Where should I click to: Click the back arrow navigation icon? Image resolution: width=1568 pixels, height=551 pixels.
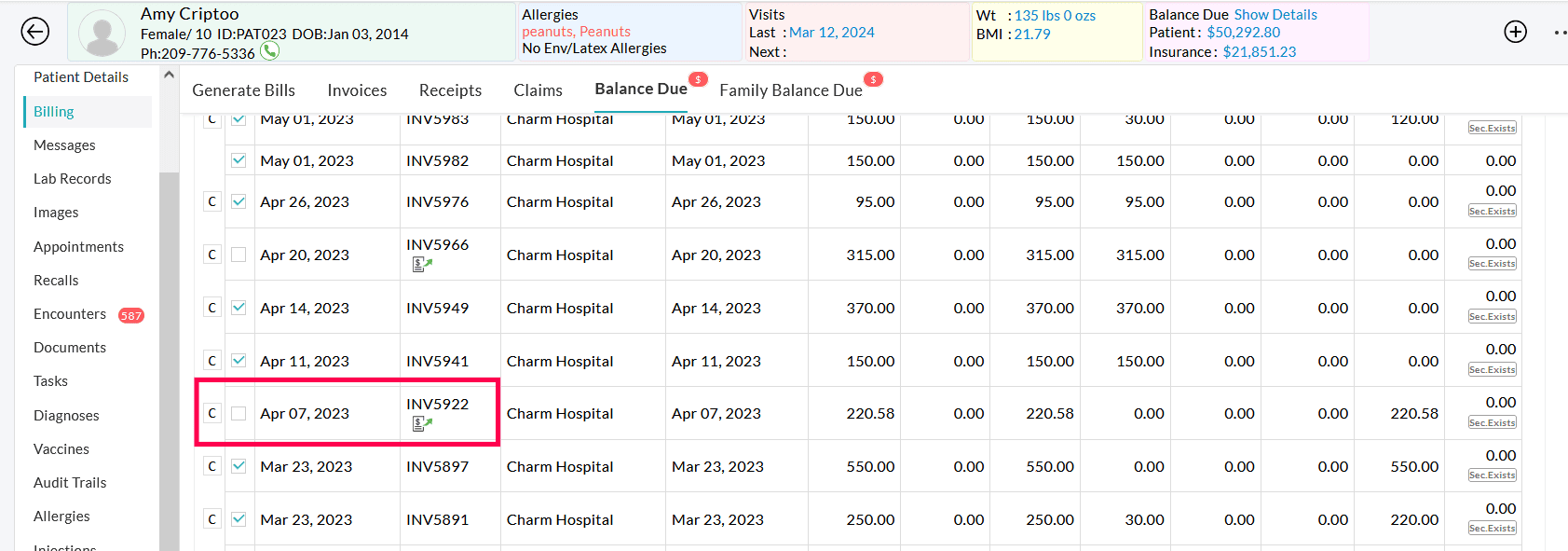(x=35, y=31)
